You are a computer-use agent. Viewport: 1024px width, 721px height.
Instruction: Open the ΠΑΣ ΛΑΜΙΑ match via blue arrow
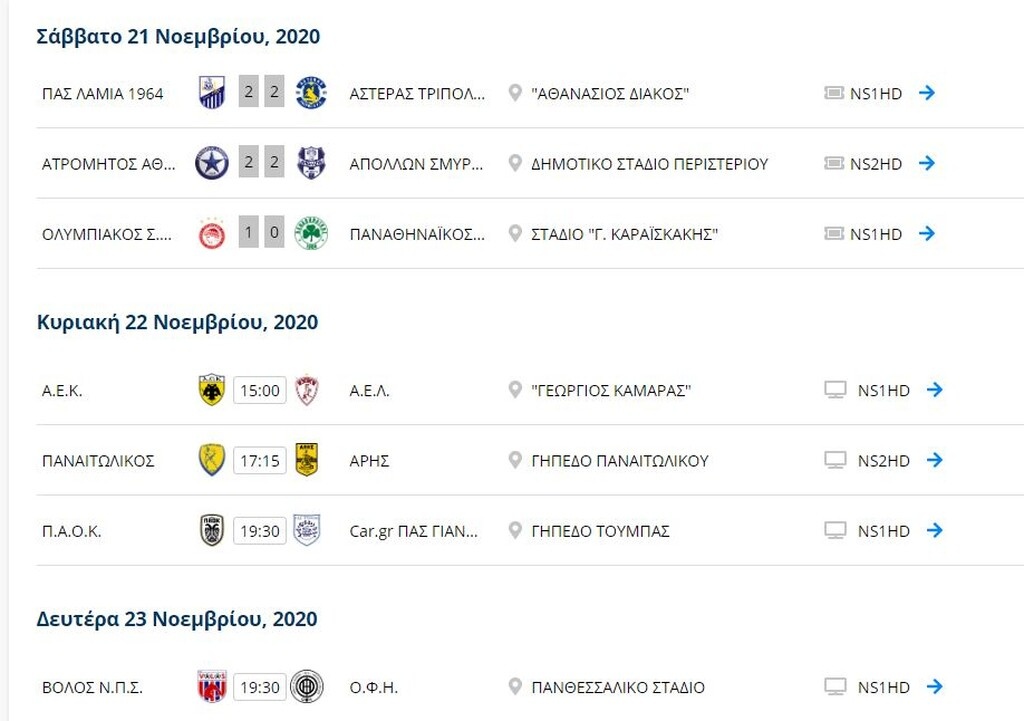tap(928, 93)
